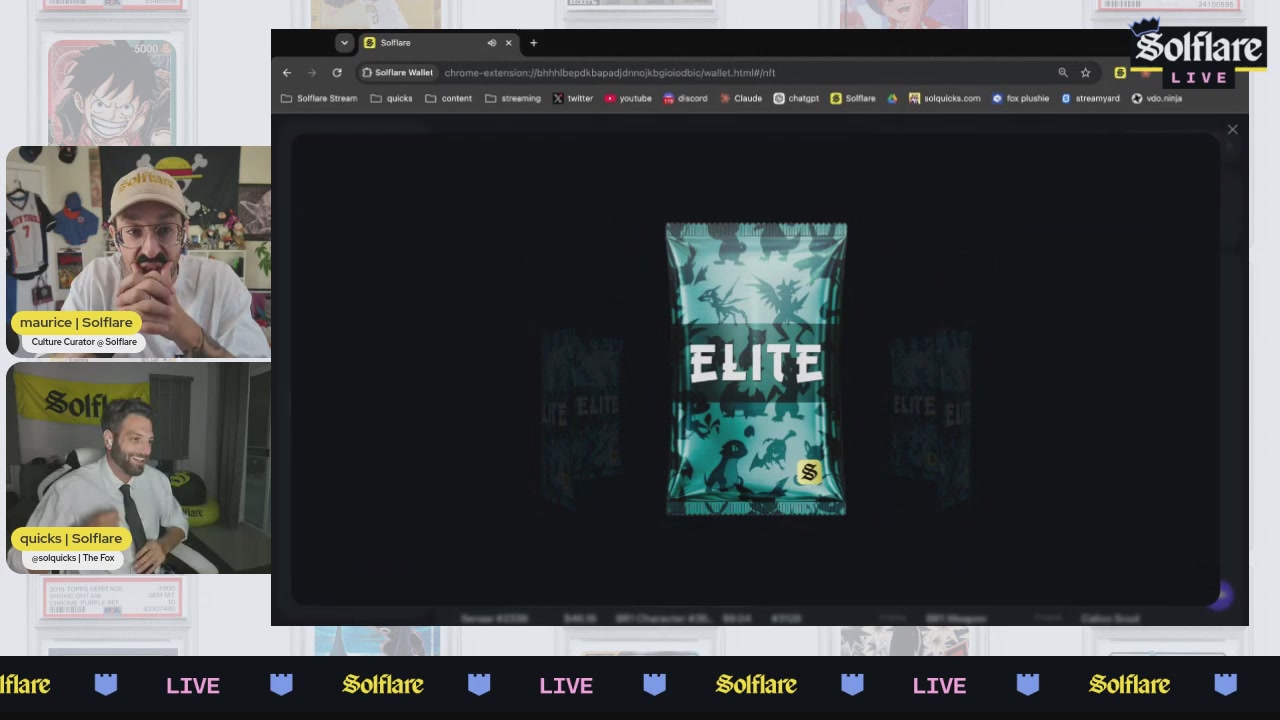1280x720 pixels.
Task: Open the fox plushie bookmark
Action: tap(1020, 98)
